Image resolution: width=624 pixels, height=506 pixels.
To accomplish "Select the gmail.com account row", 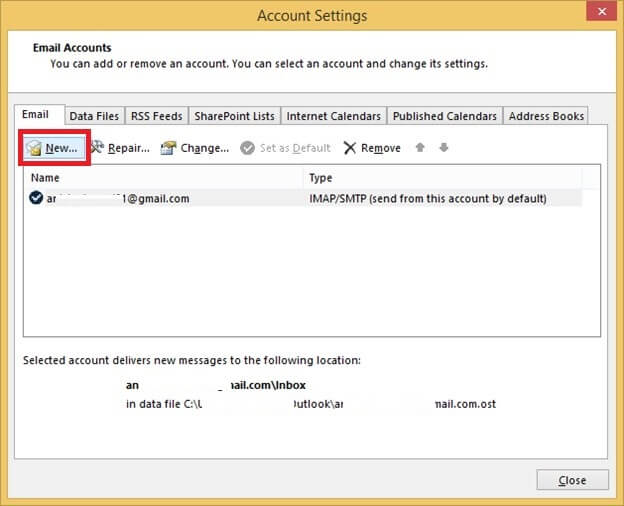I will click(x=300, y=198).
